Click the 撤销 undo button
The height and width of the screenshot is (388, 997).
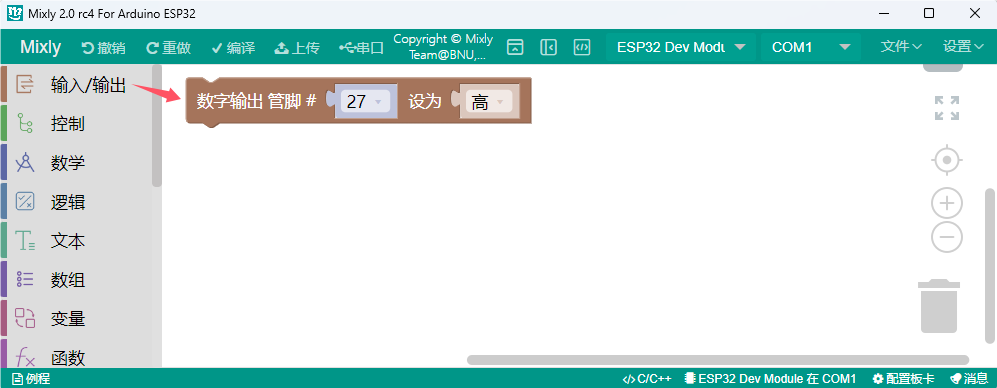104,48
